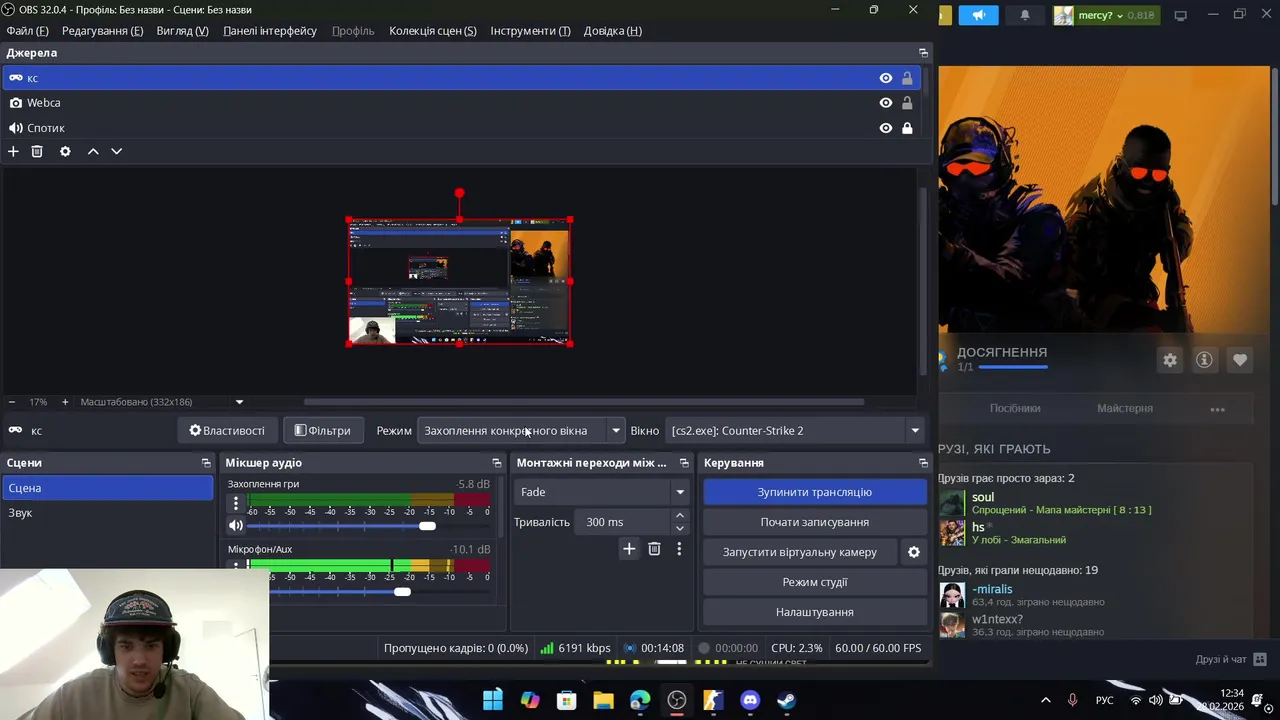Zoom out preview with minus icon
1280x720 pixels.
[x=12, y=402]
